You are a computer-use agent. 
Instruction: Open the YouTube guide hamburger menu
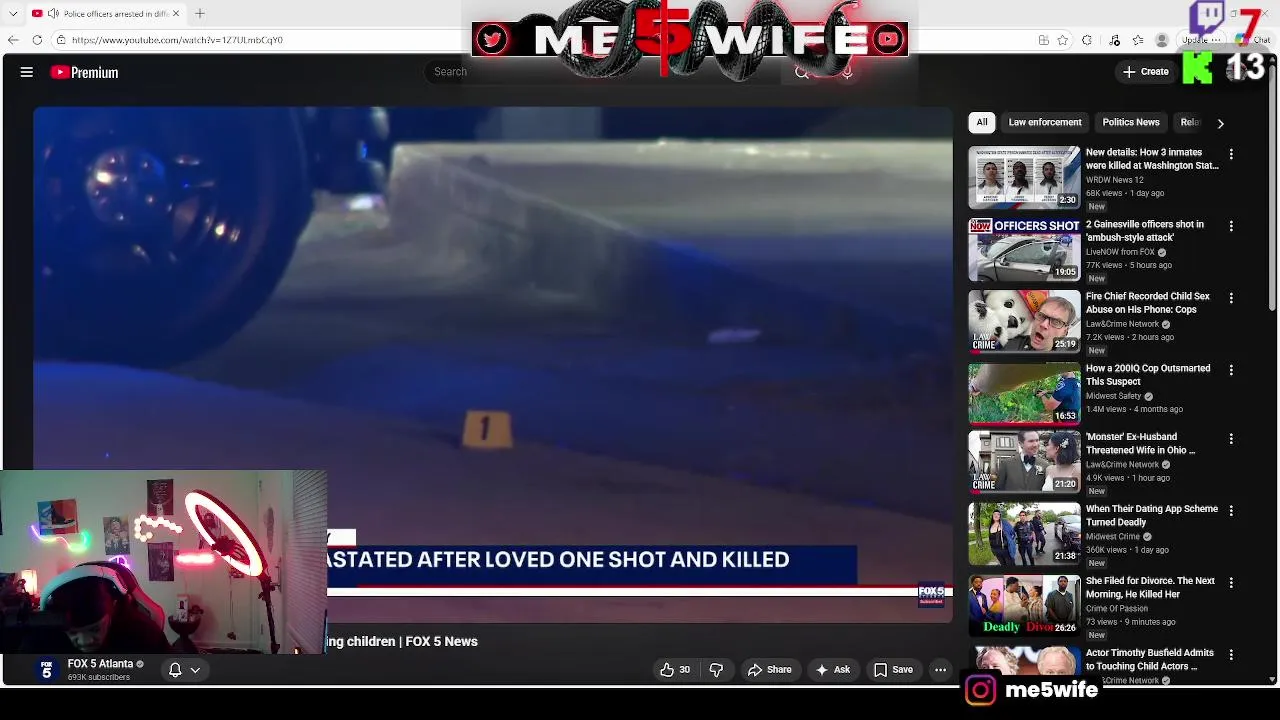pyautogui.click(x=27, y=72)
